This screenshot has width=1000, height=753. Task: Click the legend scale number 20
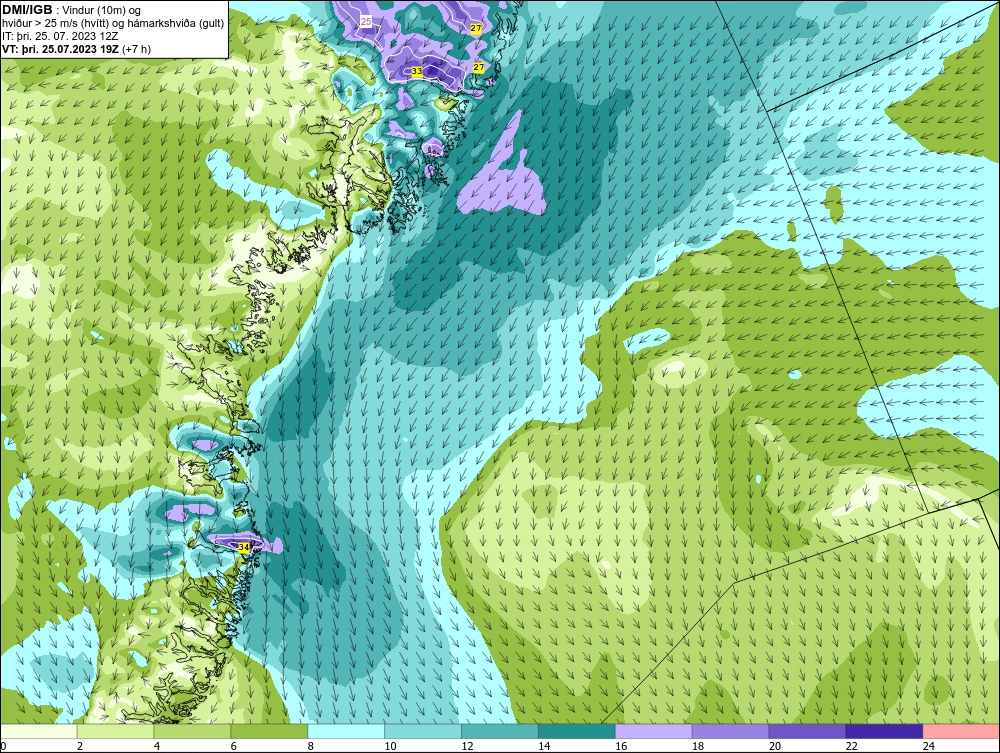775,746
